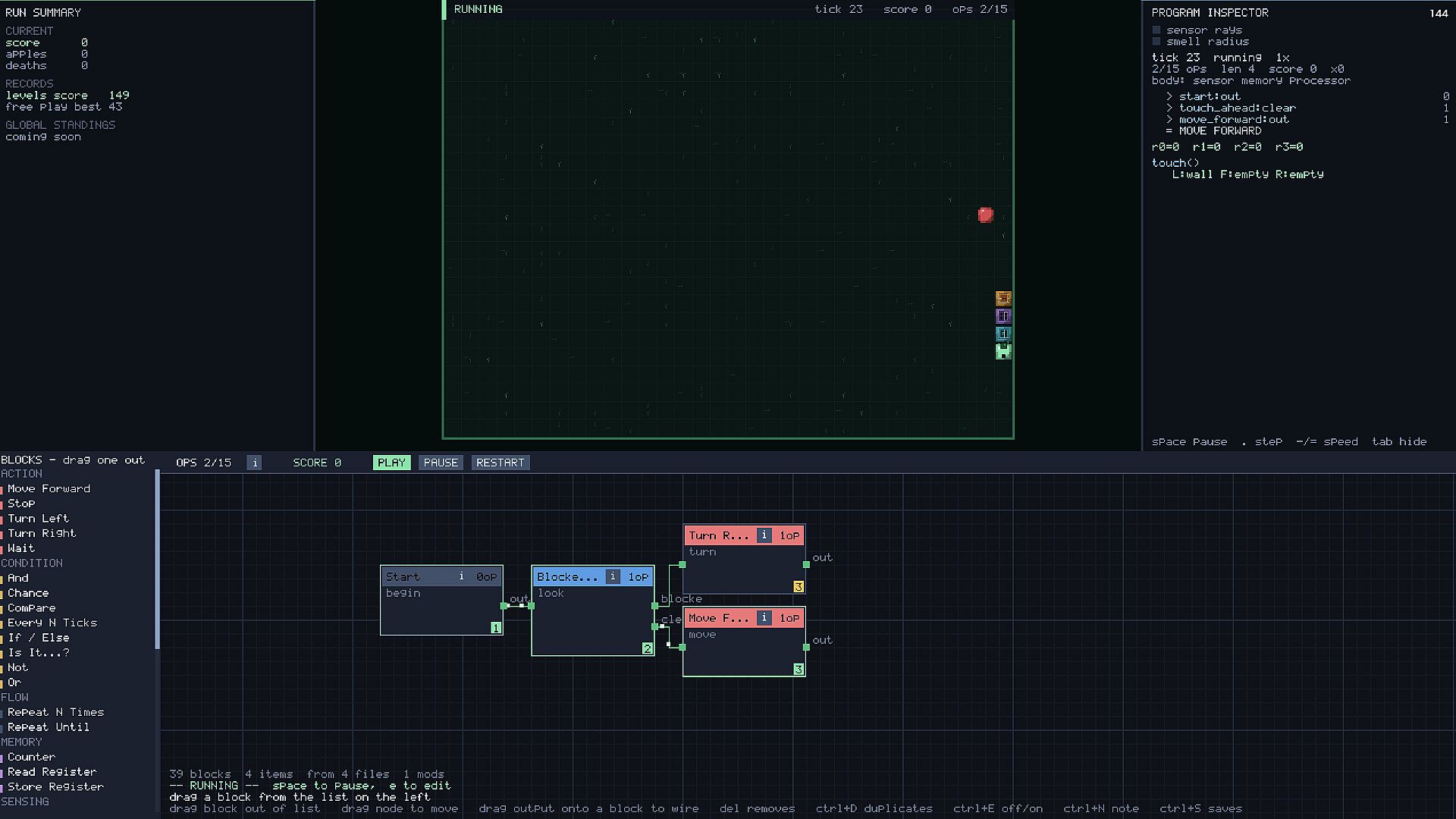Viewport: 1456px width, 819px height.
Task: Expand the touch_ahead:clear trace entry
Action: click(1231, 108)
